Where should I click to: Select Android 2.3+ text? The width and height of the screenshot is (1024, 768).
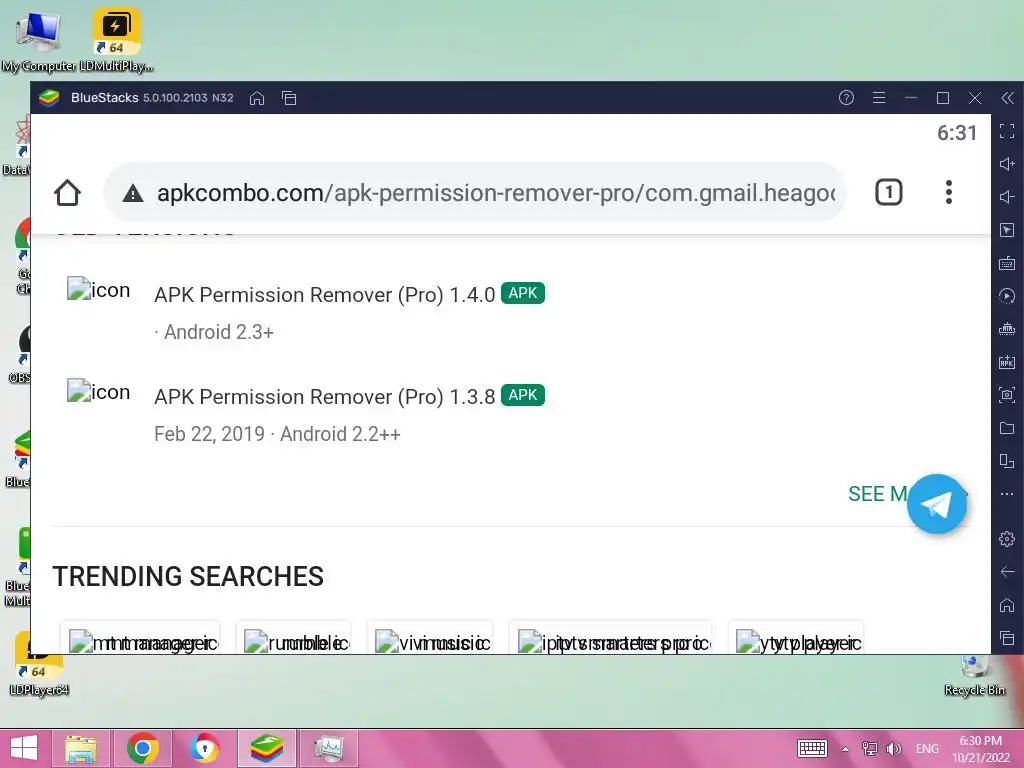tap(219, 332)
